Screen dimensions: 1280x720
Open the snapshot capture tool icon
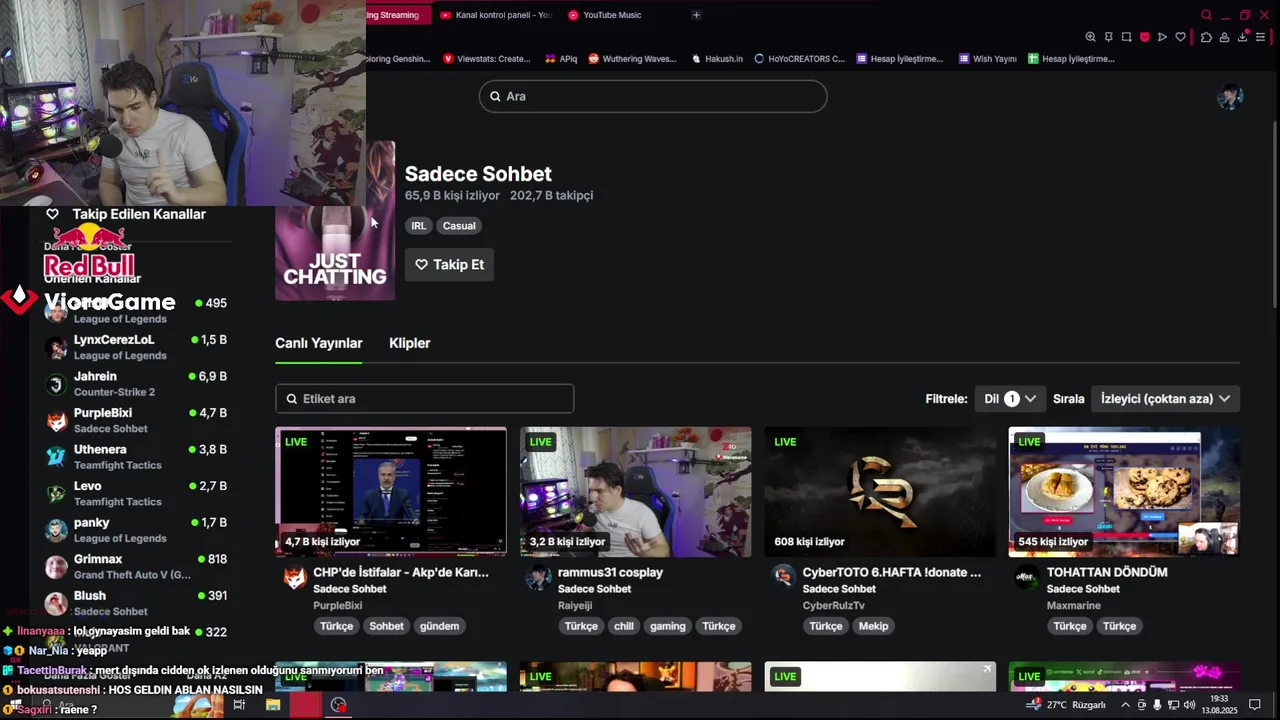[x=1126, y=37]
